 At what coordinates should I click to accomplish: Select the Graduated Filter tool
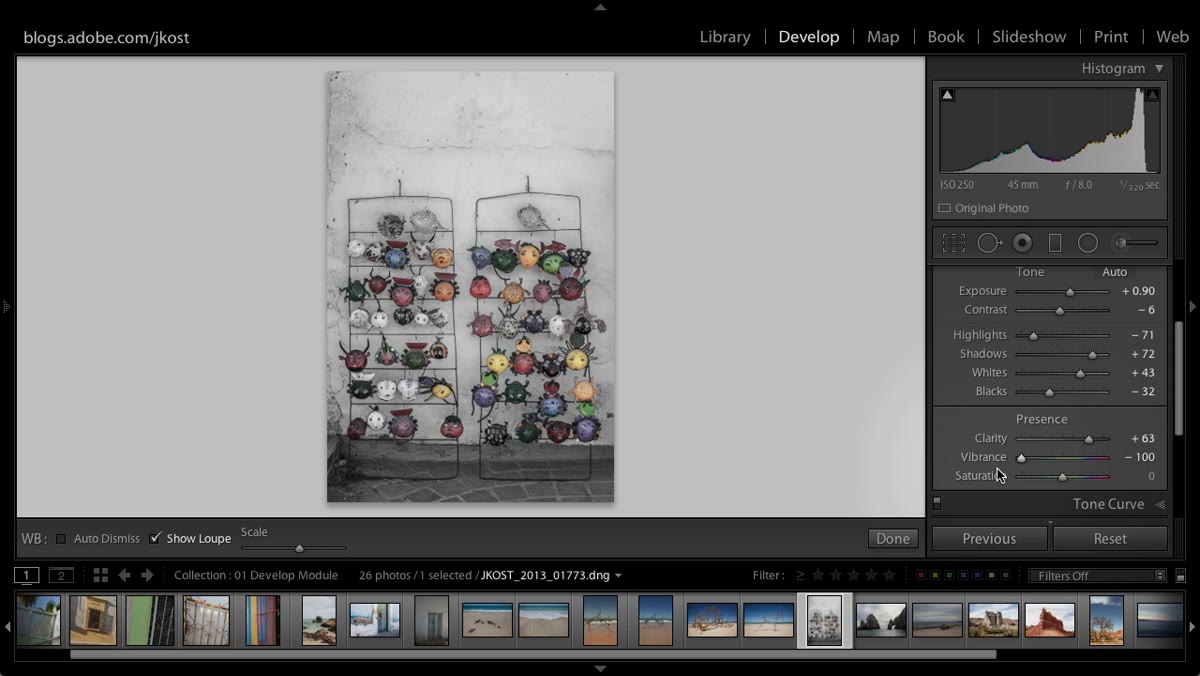click(x=1054, y=243)
